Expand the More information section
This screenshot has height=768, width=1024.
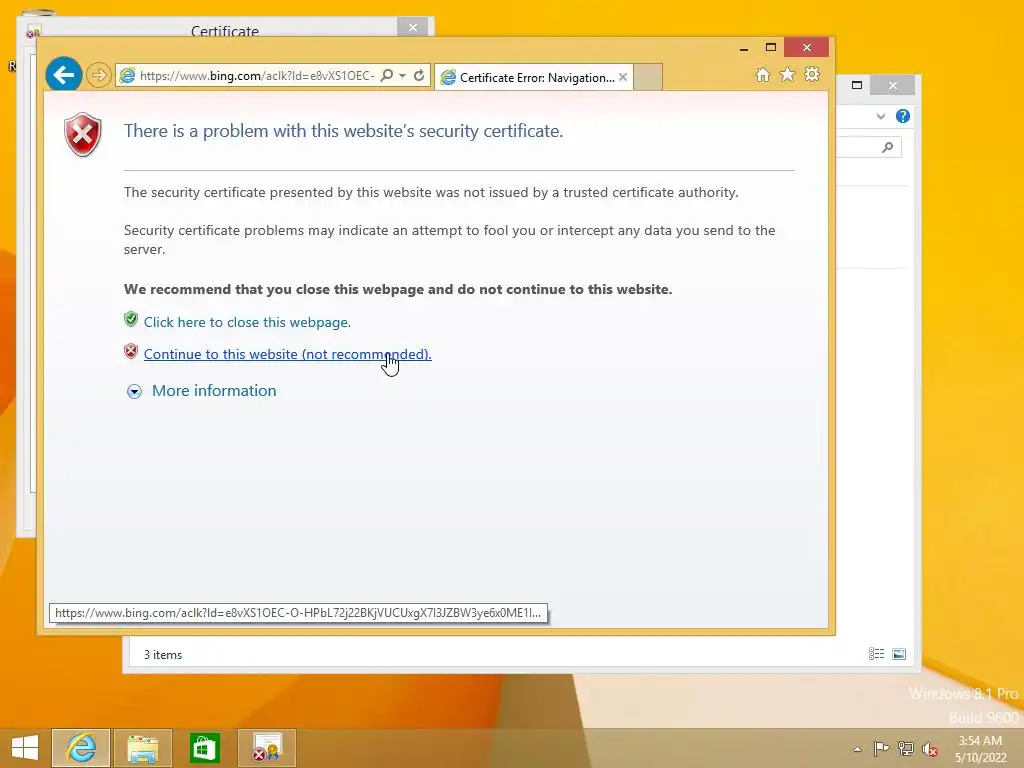pos(135,391)
